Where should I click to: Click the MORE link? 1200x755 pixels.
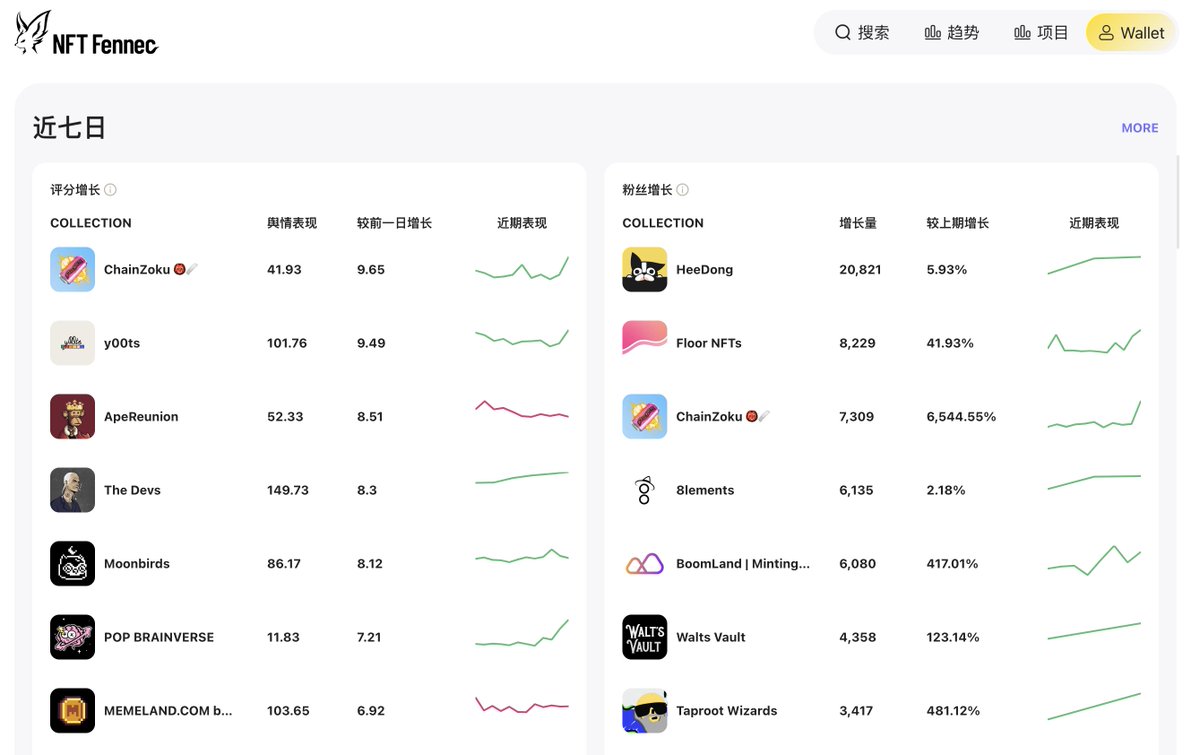1140,128
